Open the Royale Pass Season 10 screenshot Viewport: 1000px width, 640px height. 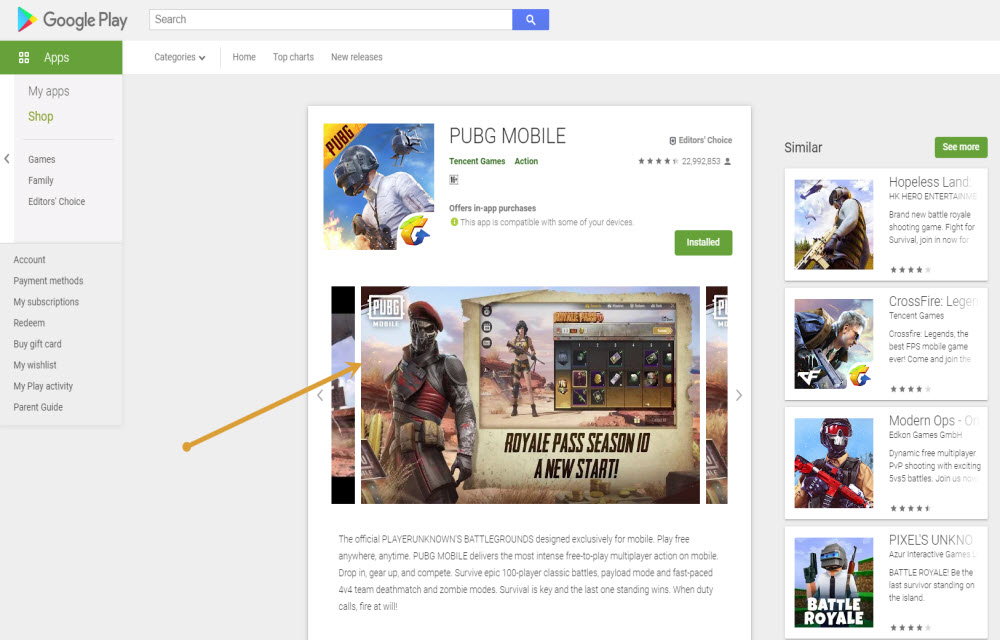click(x=530, y=395)
